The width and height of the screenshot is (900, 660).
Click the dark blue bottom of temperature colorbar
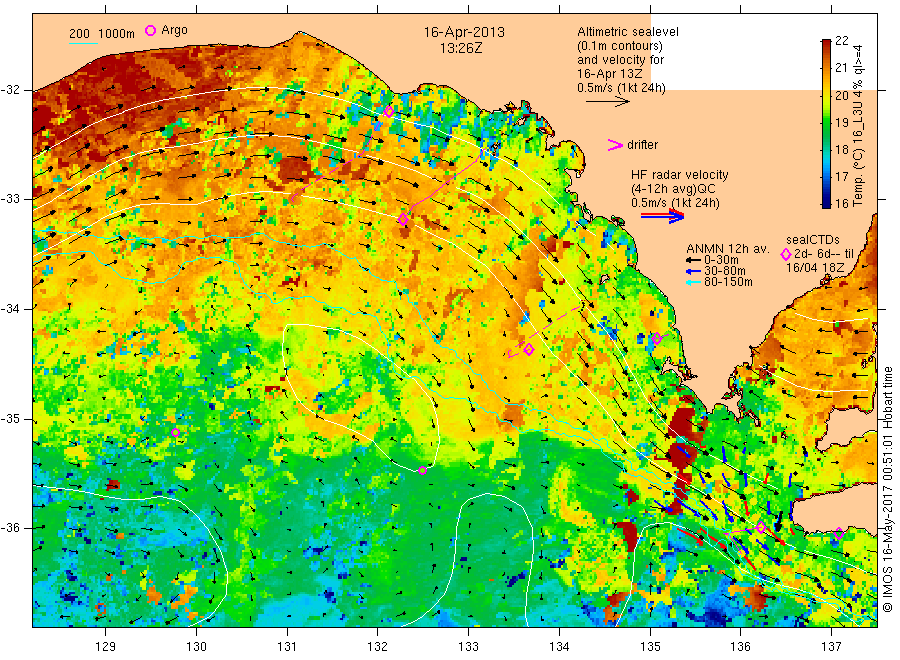point(826,202)
